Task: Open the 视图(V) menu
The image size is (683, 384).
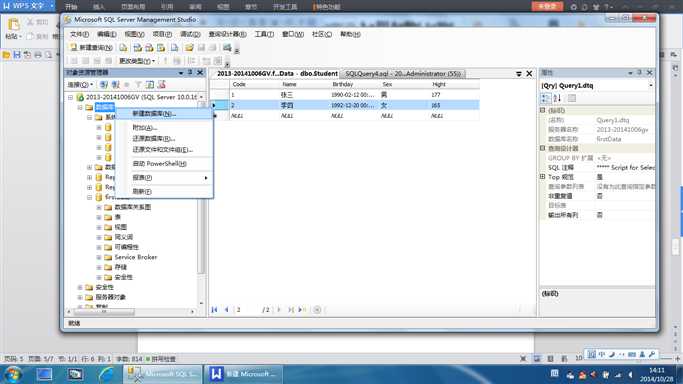Action: 134,34
